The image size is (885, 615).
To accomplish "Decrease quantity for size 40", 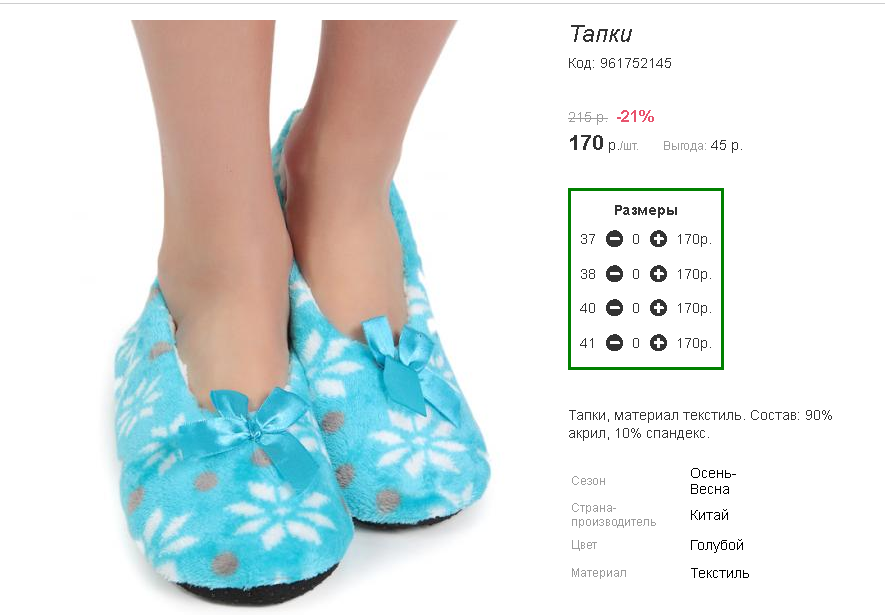I will coord(614,308).
